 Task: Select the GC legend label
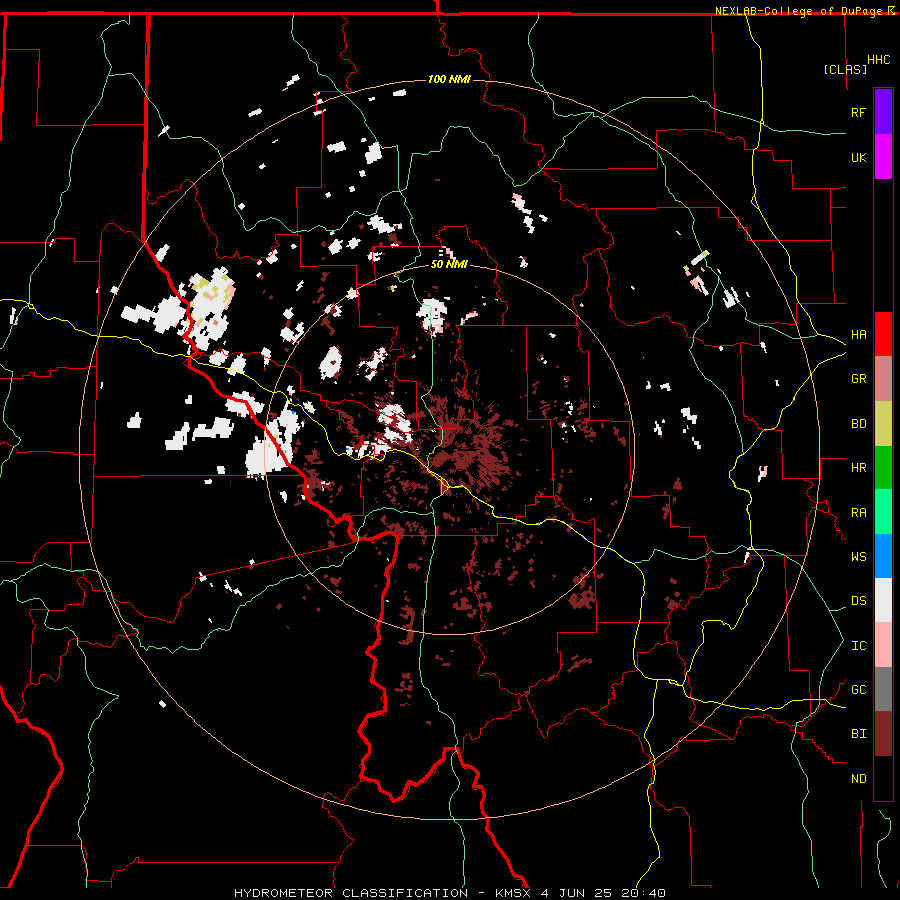coord(858,690)
